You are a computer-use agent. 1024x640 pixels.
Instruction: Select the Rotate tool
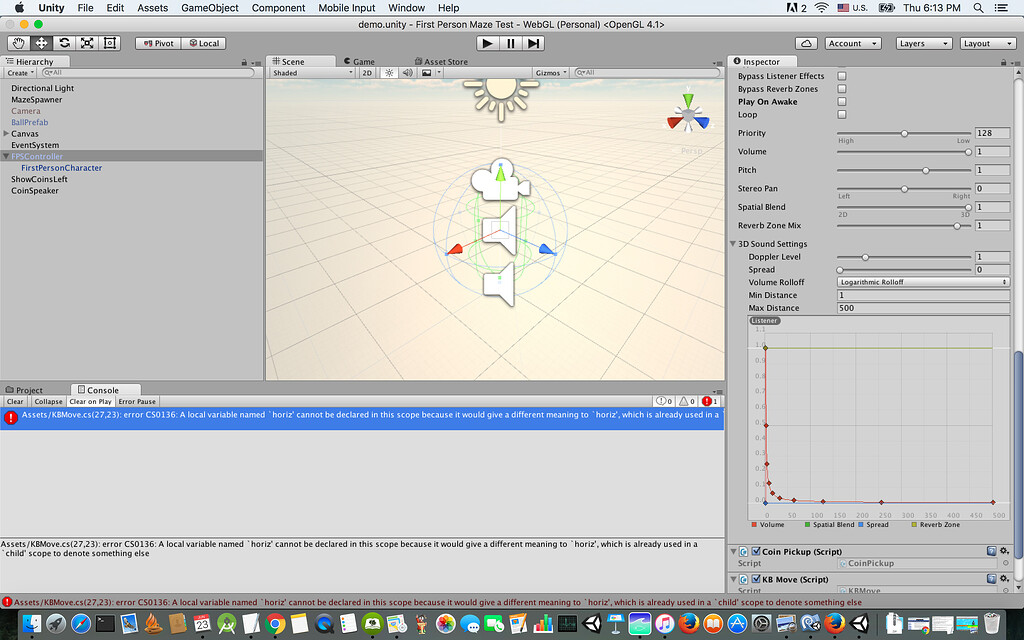64,43
